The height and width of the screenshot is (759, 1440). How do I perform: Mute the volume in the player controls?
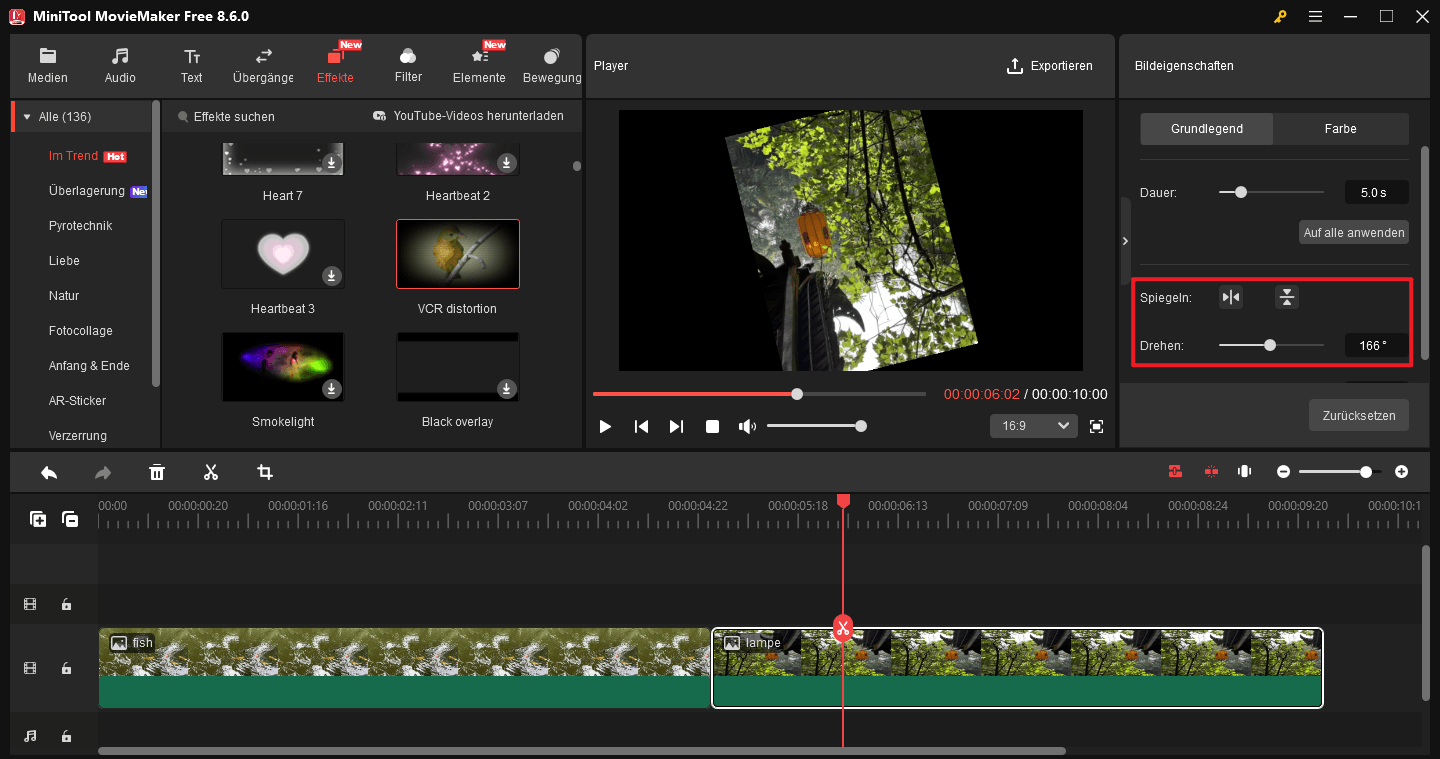[x=747, y=425]
